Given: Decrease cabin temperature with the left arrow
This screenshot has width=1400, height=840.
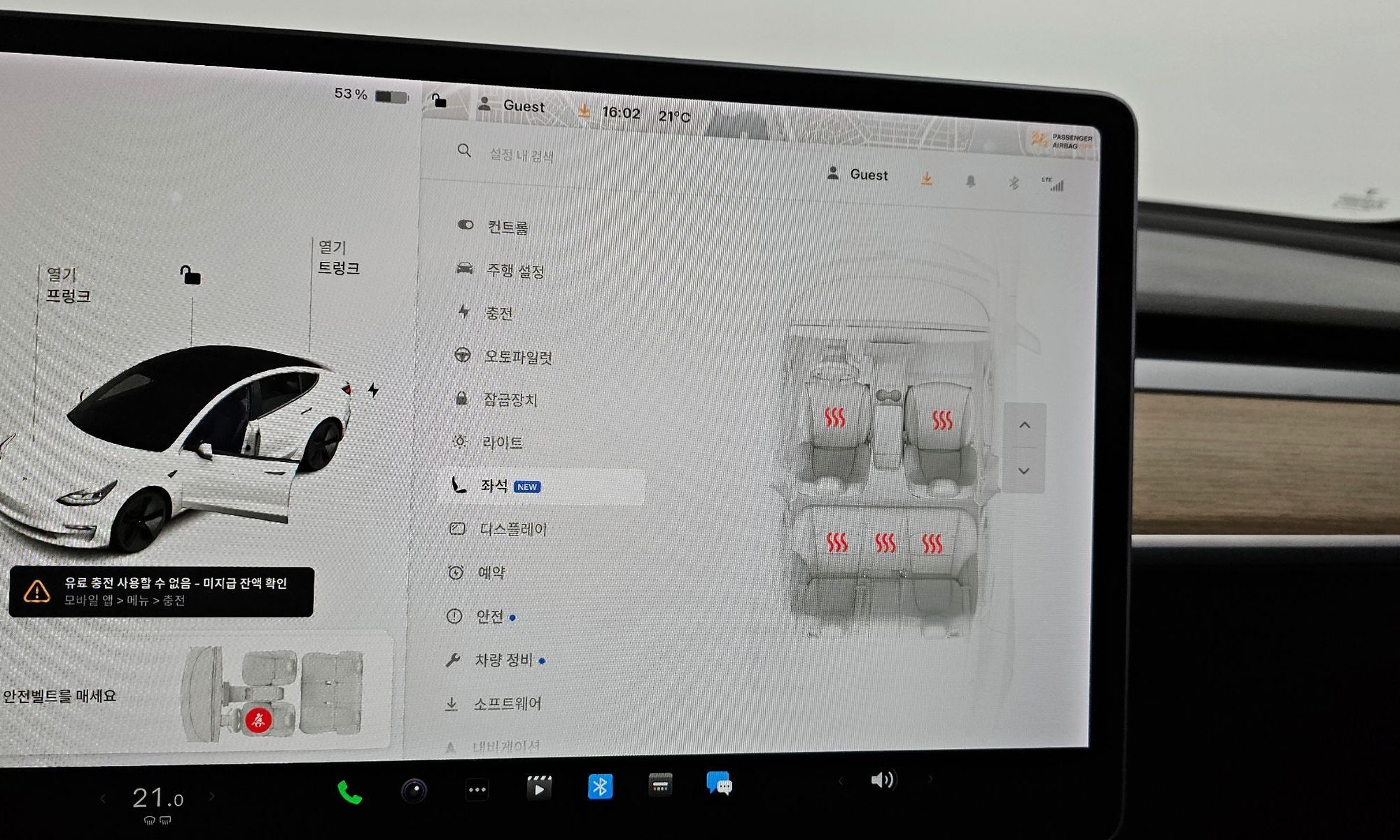Looking at the screenshot, I should (103, 799).
